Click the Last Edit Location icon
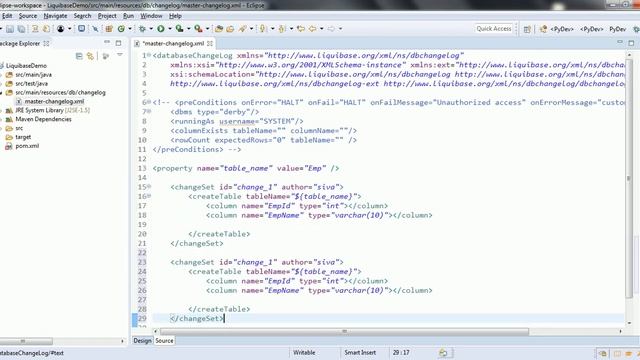 [x=301, y=29]
